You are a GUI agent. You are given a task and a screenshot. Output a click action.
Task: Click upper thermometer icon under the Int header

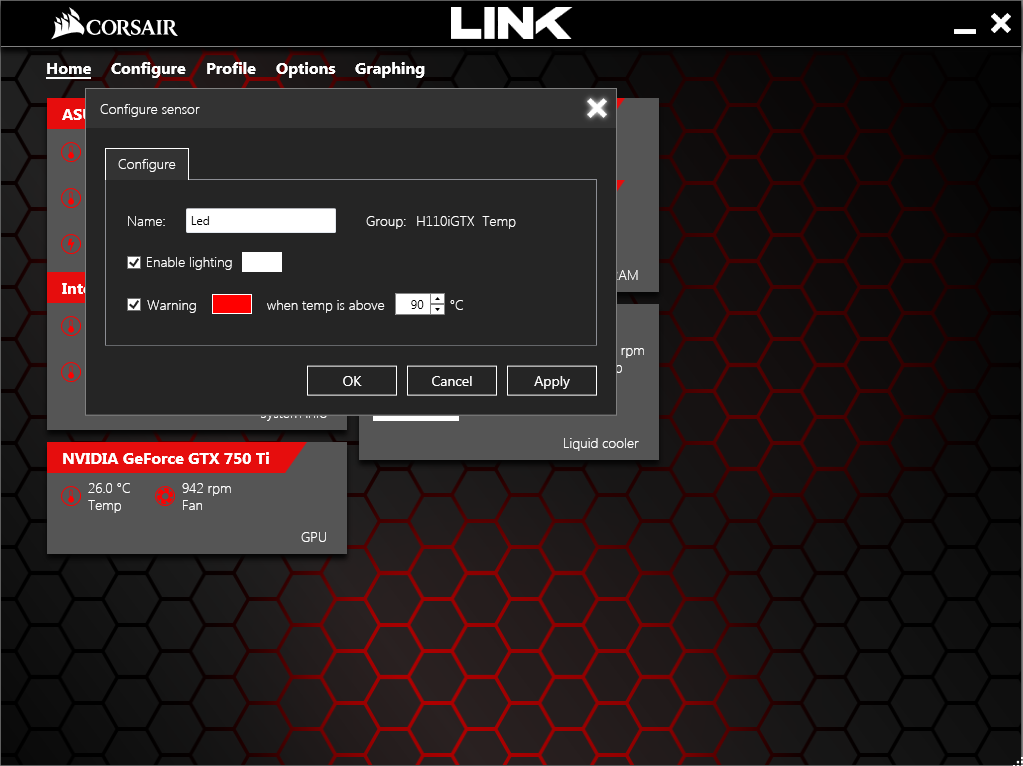[x=70, y=326]
